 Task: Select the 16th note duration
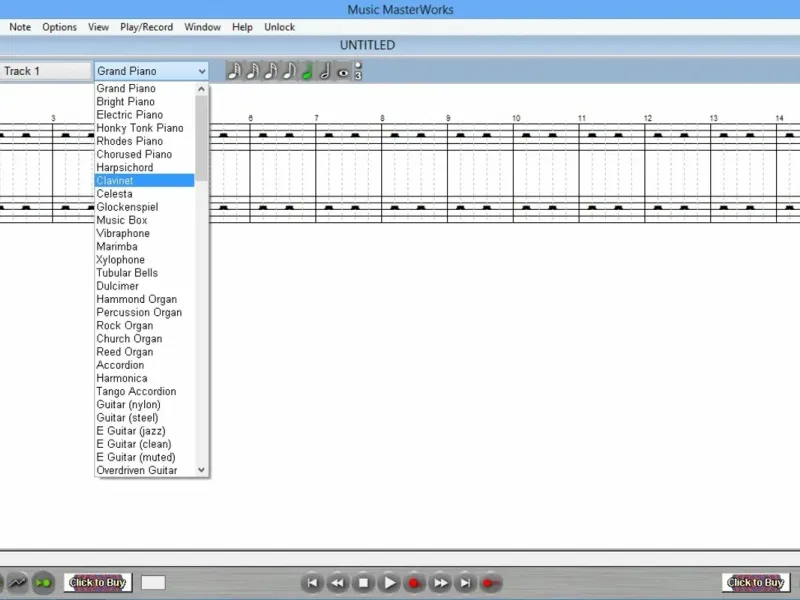(270, 71)
